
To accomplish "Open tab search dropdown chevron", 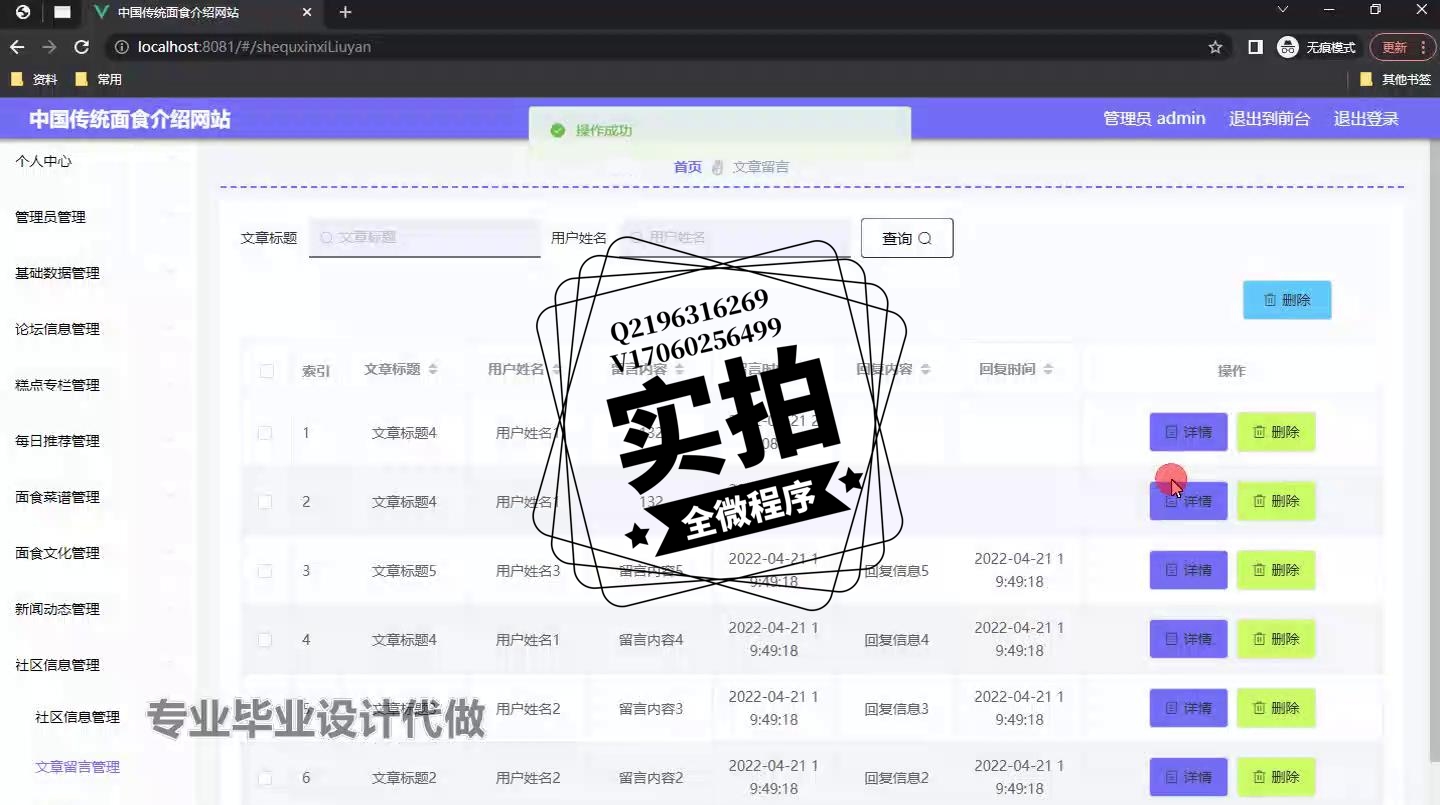I will (x=1283, y=10).
